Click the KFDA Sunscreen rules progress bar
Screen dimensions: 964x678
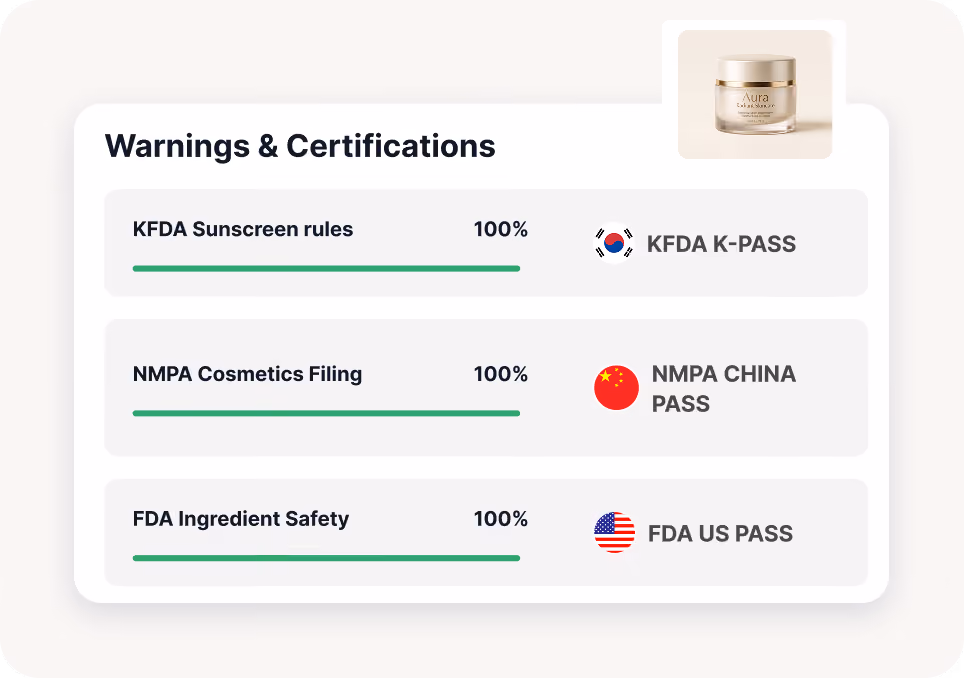coord(326,269)
